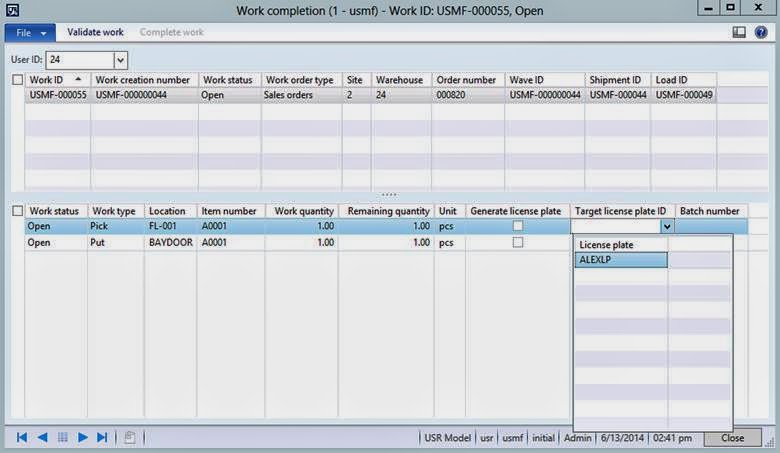This screenshot has width=780, height=453.
Task: Sort by the Work ID column
Action: [58, 80]
